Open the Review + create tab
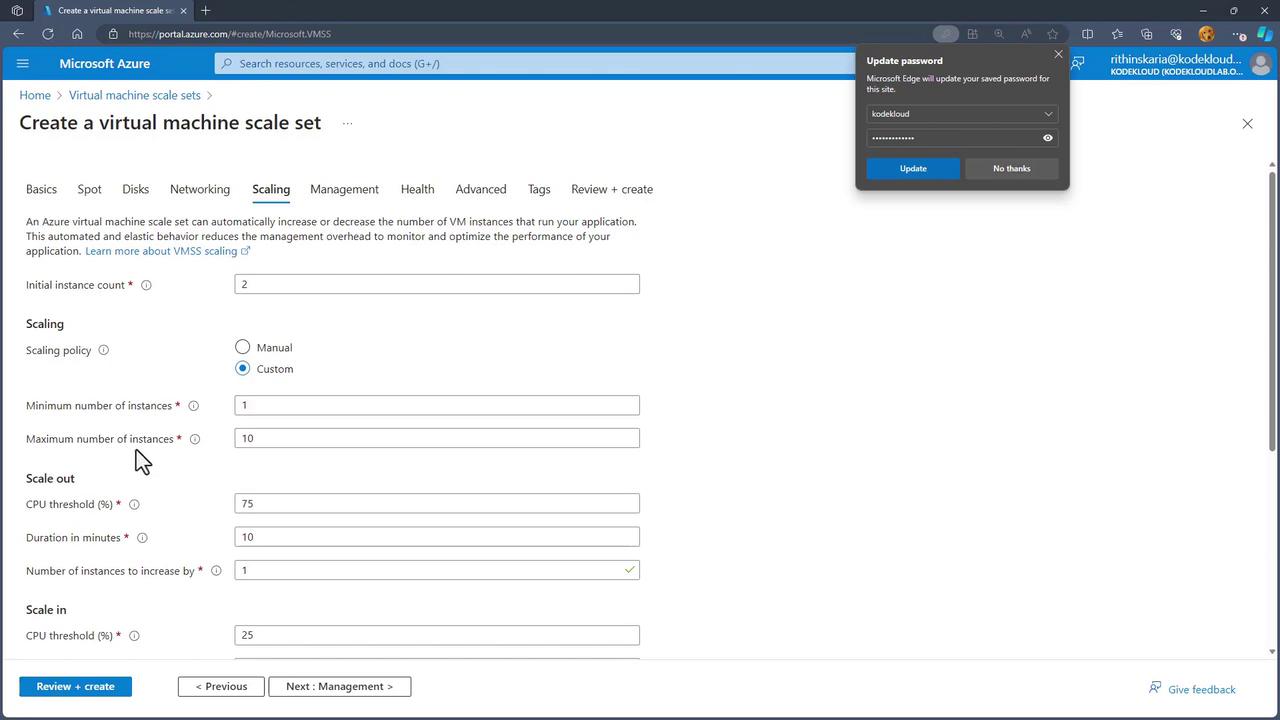1280x720 pixels. point(612,189)
